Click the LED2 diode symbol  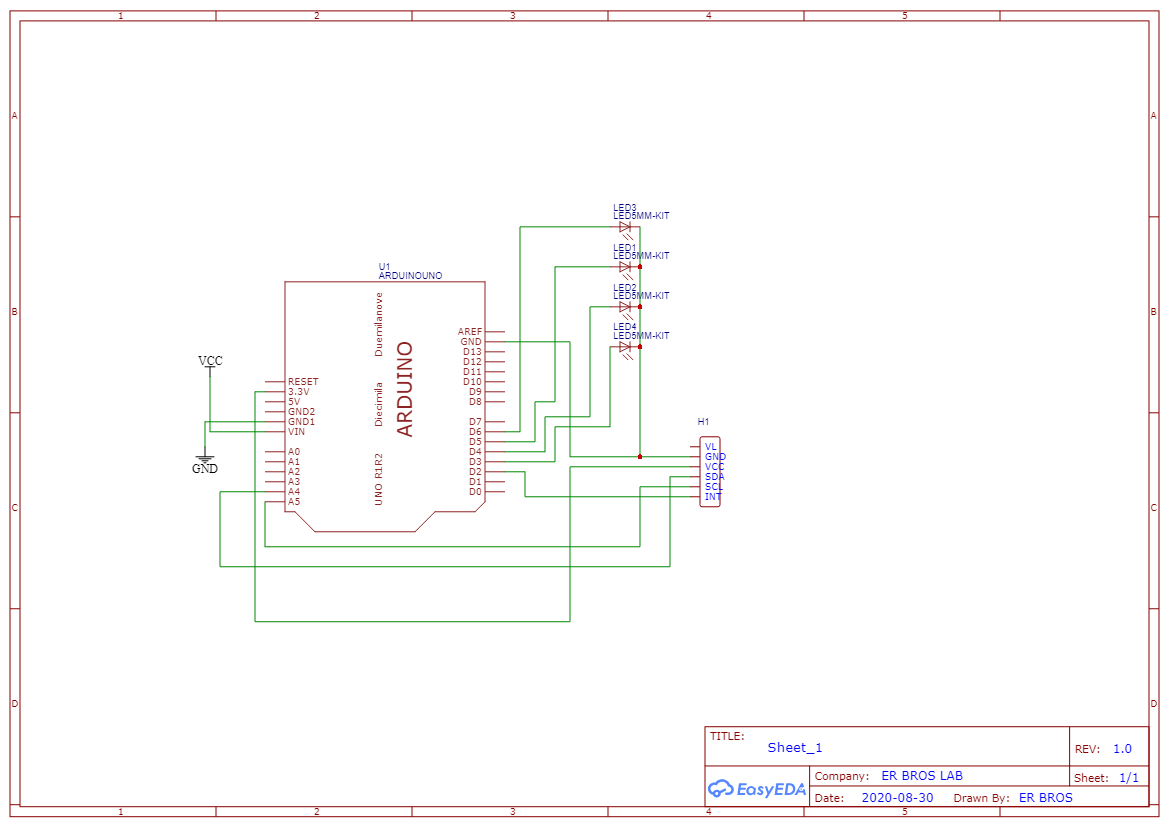626,308
